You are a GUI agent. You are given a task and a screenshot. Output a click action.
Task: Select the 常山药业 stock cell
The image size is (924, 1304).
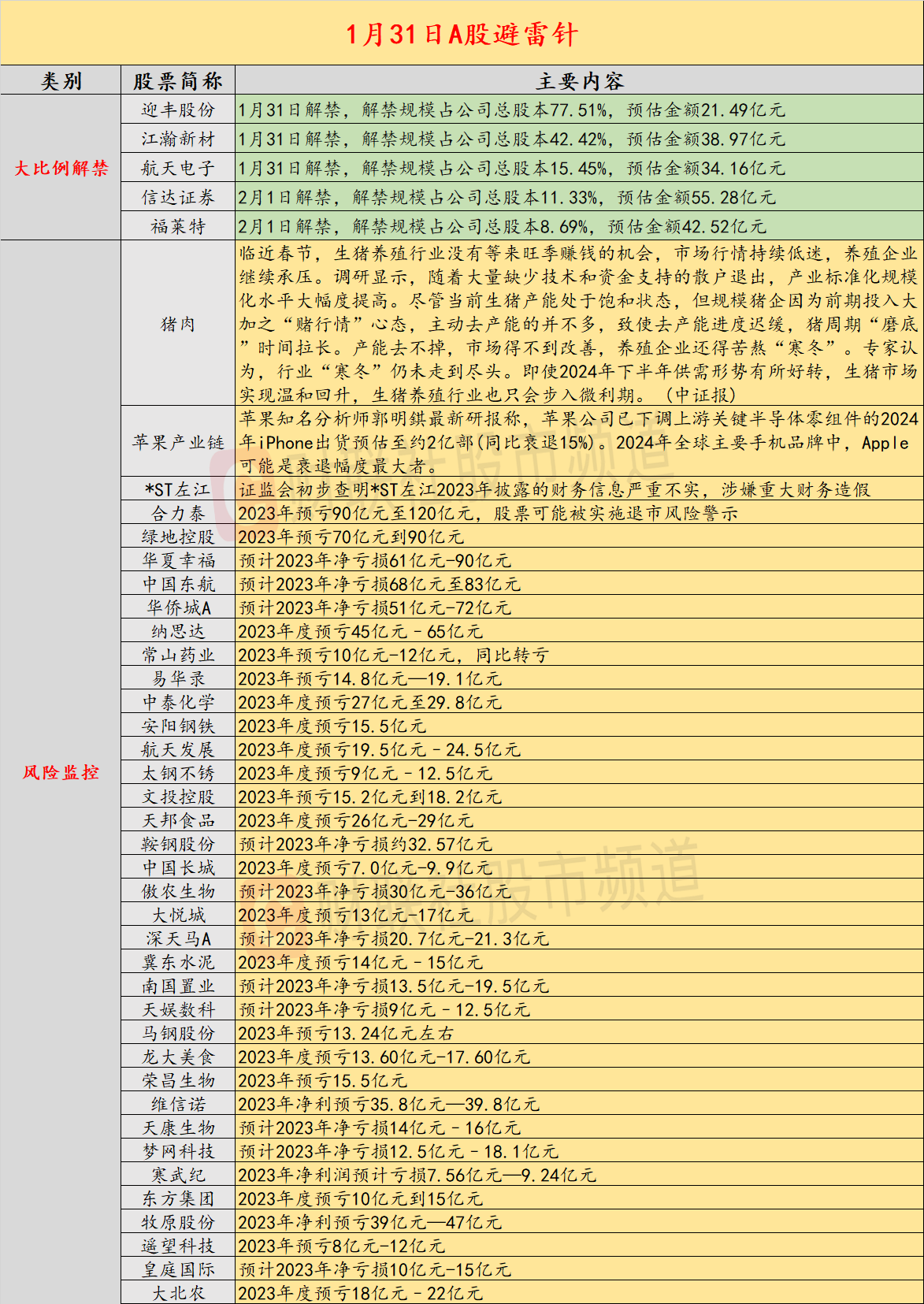coord(178,655)
